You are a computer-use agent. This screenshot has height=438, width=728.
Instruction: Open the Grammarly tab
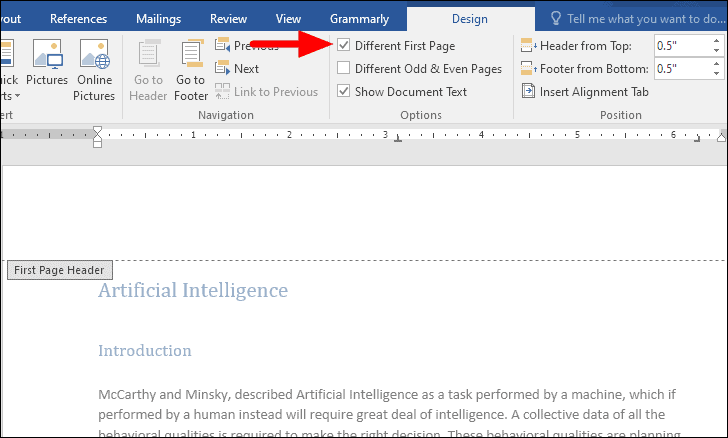pyautogui.click(x=360, y=19)
